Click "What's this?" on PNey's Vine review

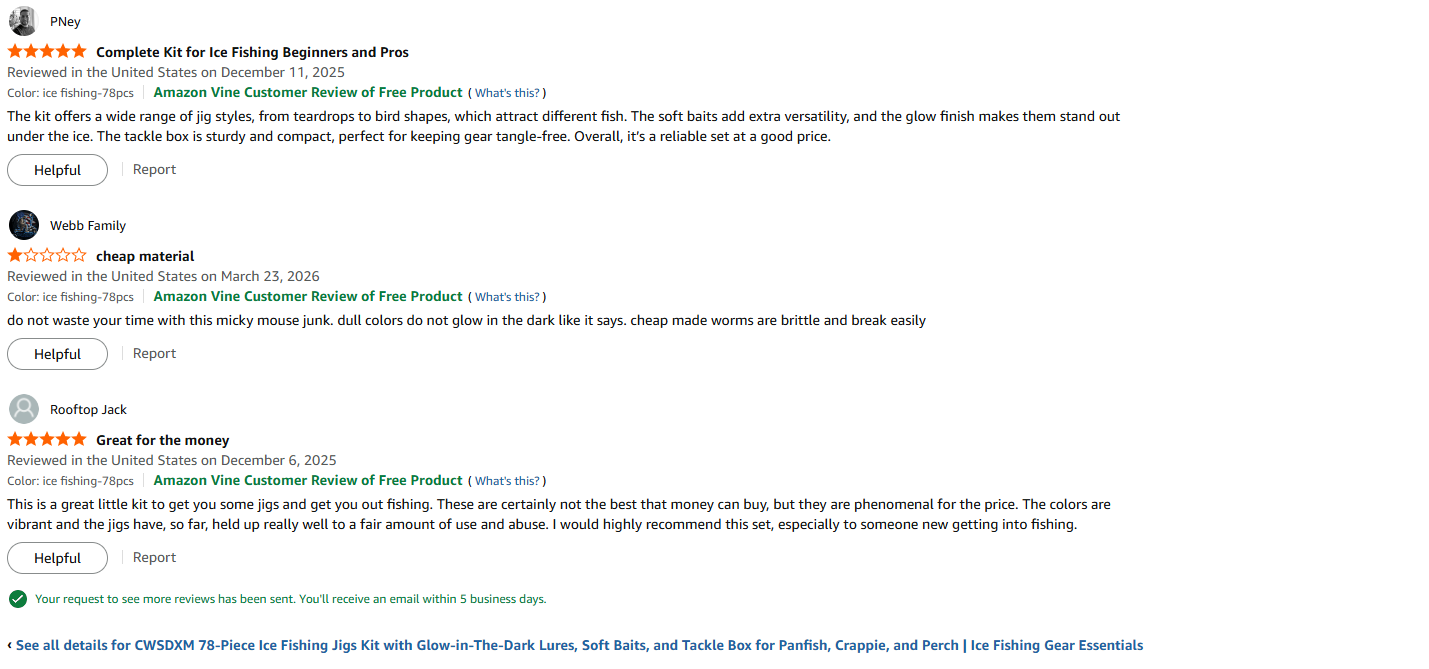point(507,93)
